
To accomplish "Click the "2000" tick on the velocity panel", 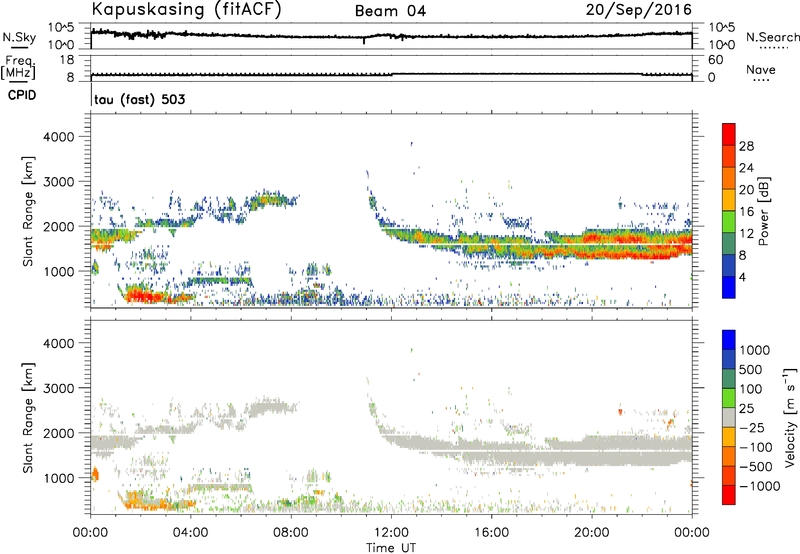I will [58, 433].
